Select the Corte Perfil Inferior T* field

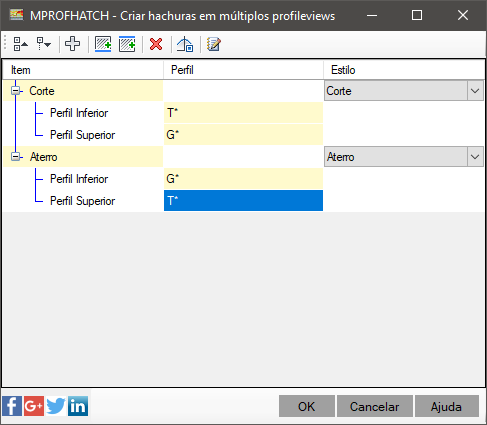coord(243,113)
